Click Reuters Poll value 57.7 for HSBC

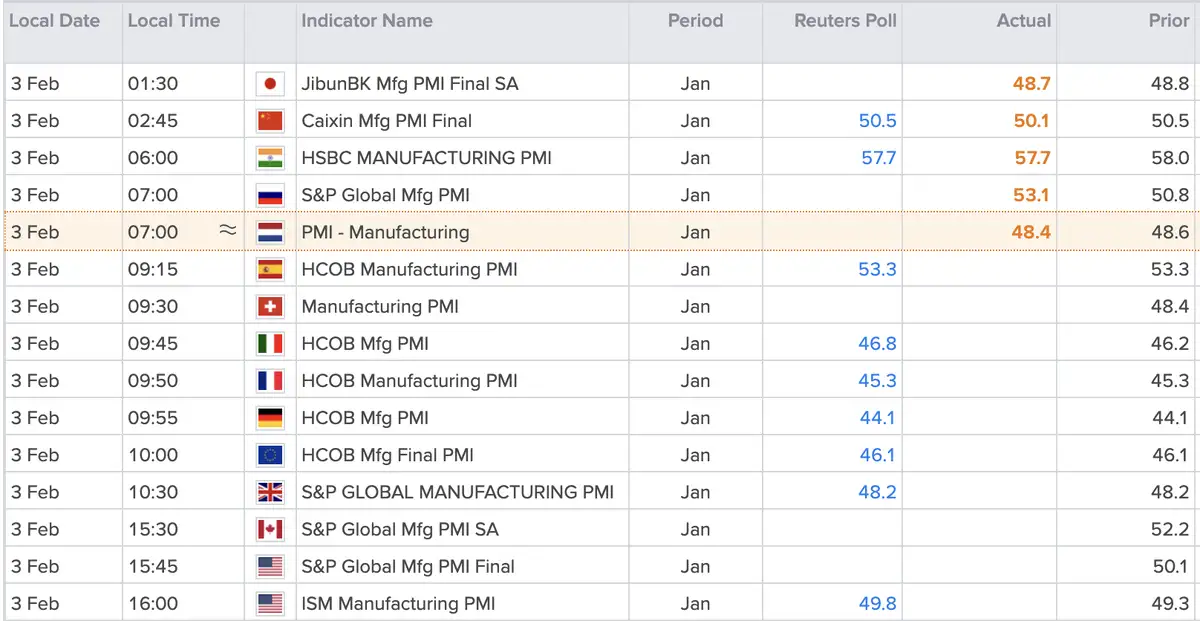pyautogui.click(x=878, y=158)
